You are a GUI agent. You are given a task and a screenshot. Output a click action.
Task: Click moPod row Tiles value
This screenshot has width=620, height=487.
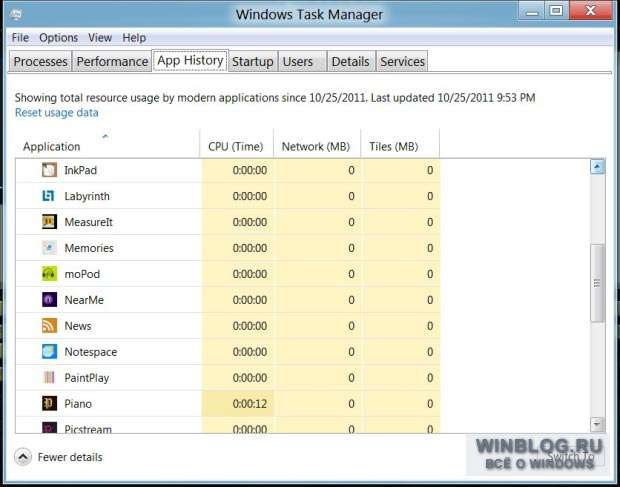[x=430, y=274]
